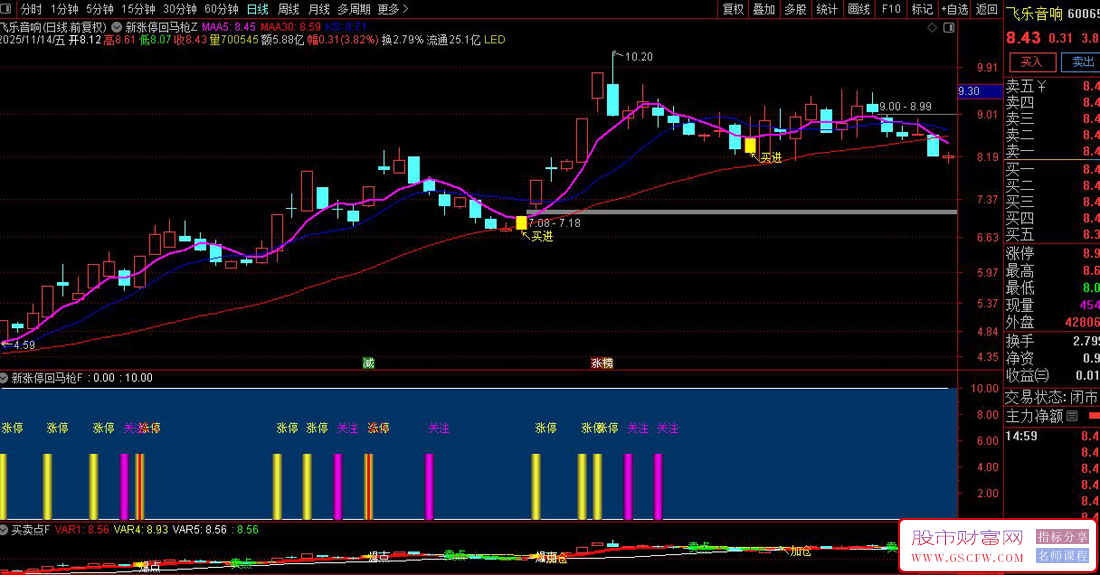Click the ¥ icon beside 卖五
Image resolution: width=1100 pixels, height=575 pixels.
pyautogui.click(x=1042, y=86)
